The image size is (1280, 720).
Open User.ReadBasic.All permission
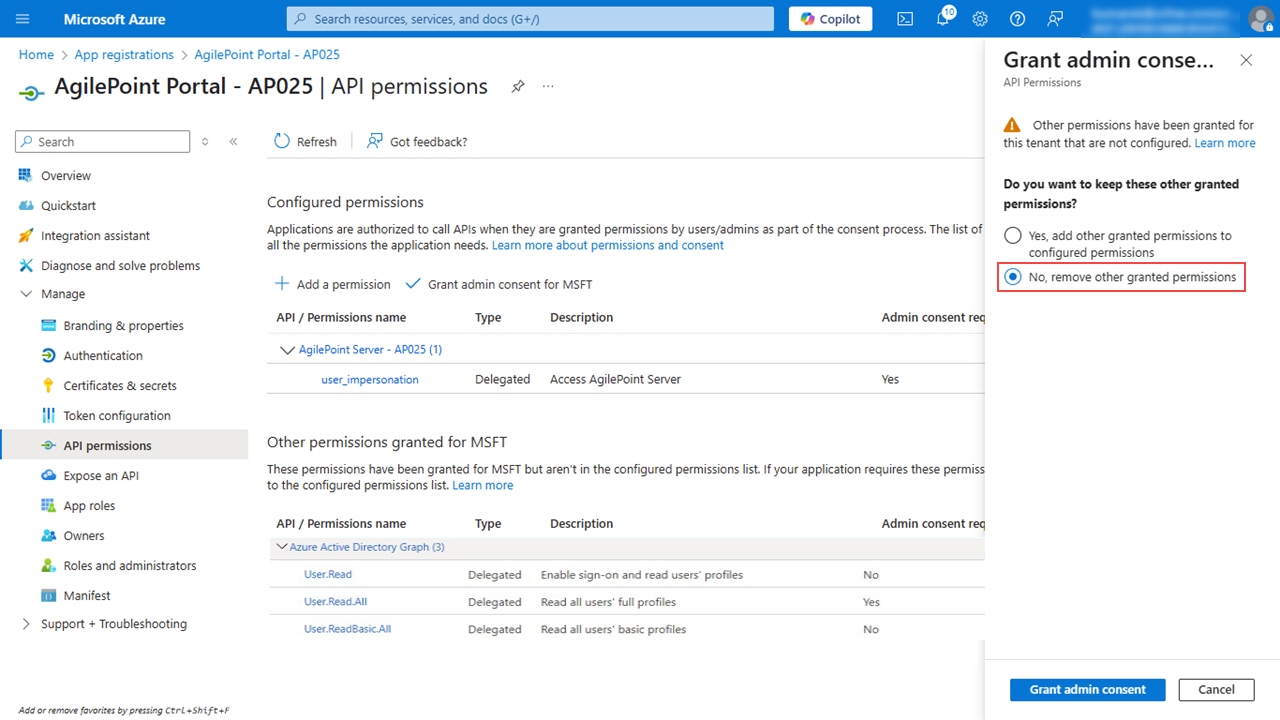(x=348, y=629)
